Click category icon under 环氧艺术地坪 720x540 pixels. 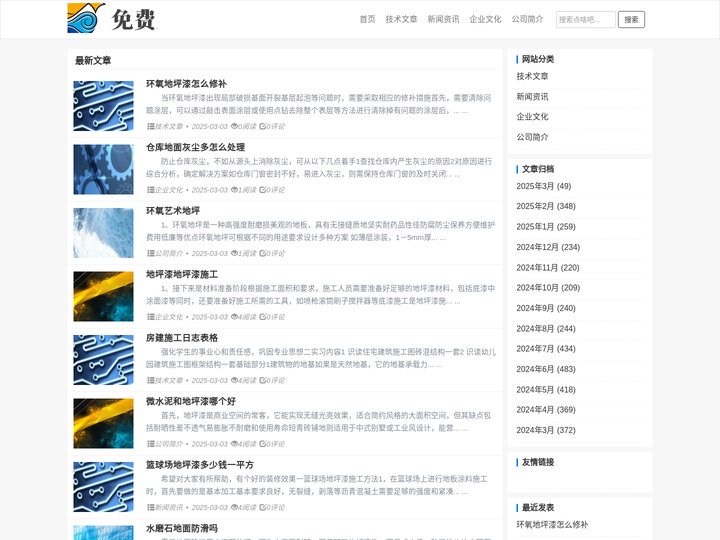click(151, 253)
